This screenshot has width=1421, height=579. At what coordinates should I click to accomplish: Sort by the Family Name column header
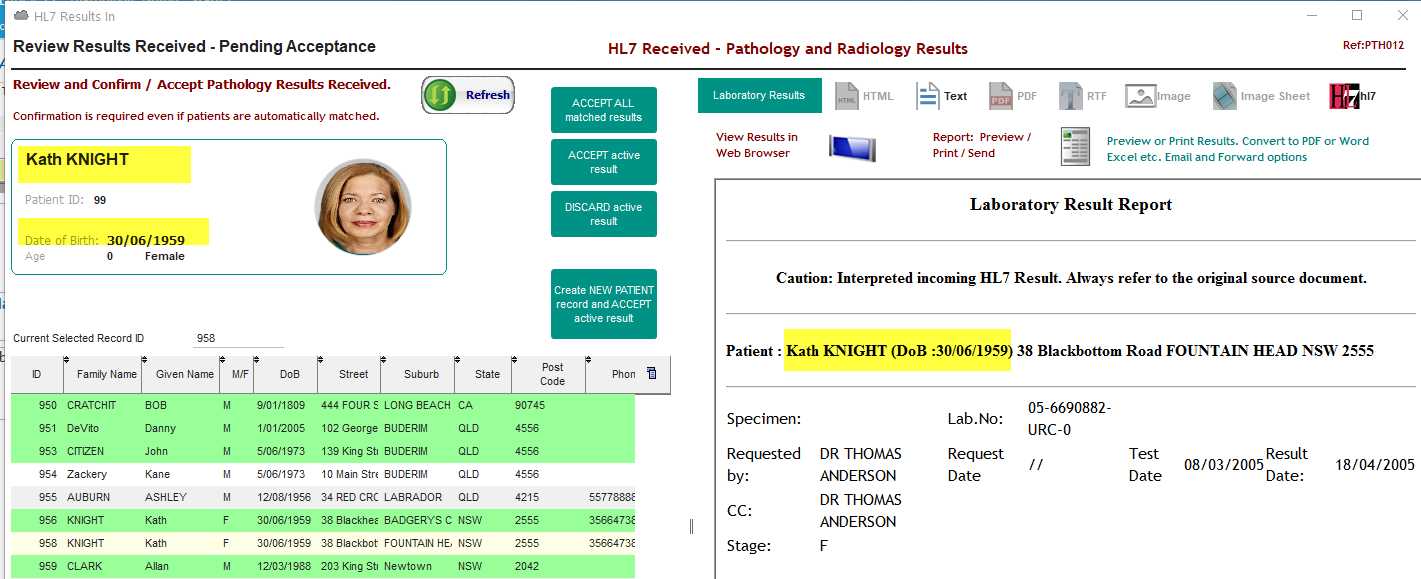point(101,374)
